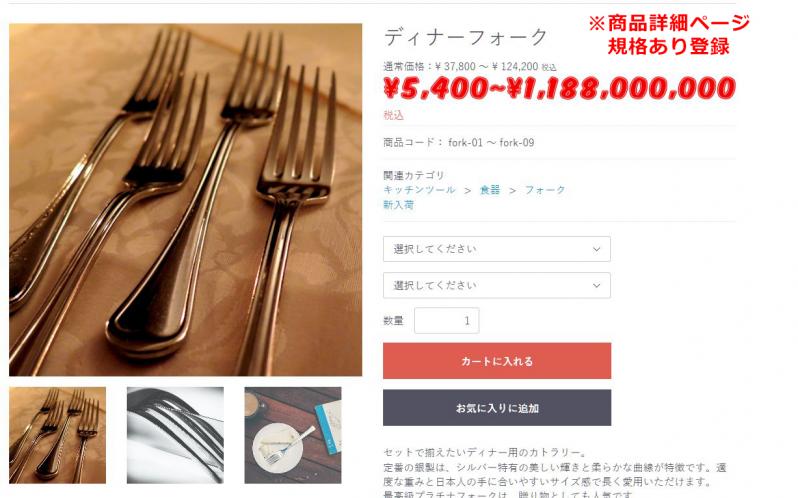Click the ディナーフォーク product title
798x498 pixels.
465,37
